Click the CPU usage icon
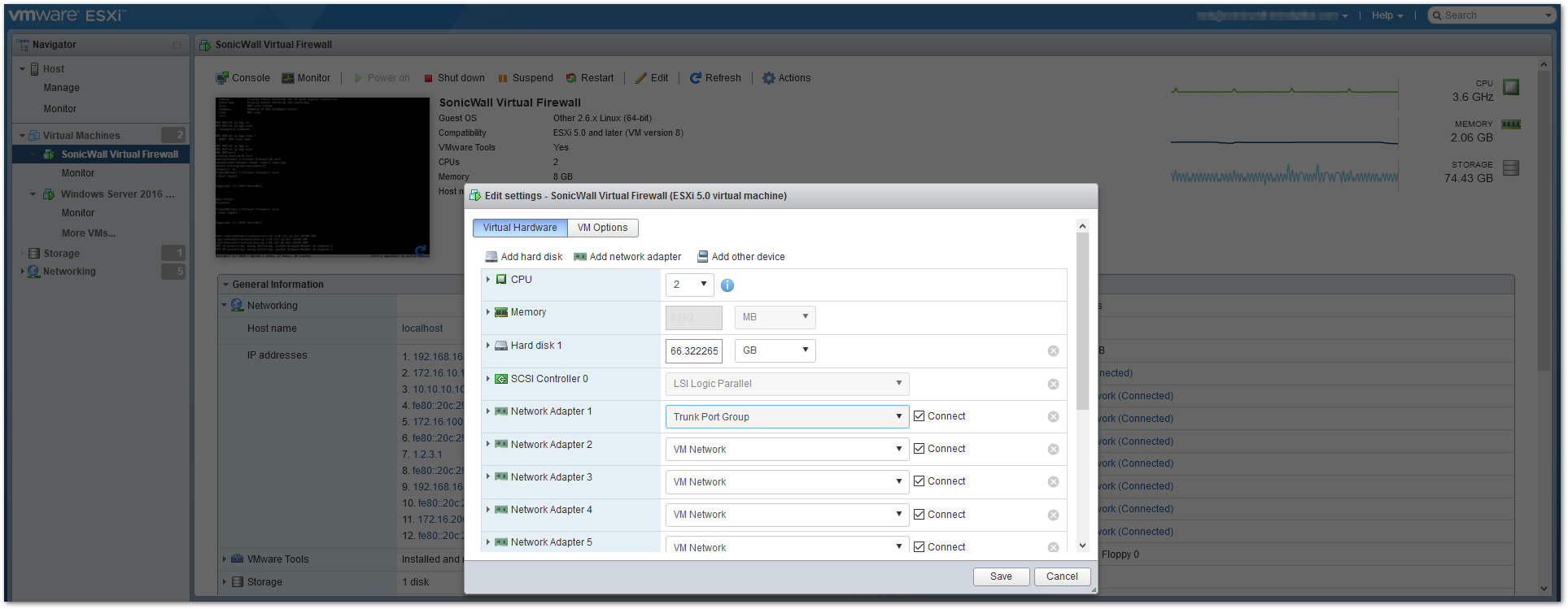1568x609 pixels. [1511, 87]
